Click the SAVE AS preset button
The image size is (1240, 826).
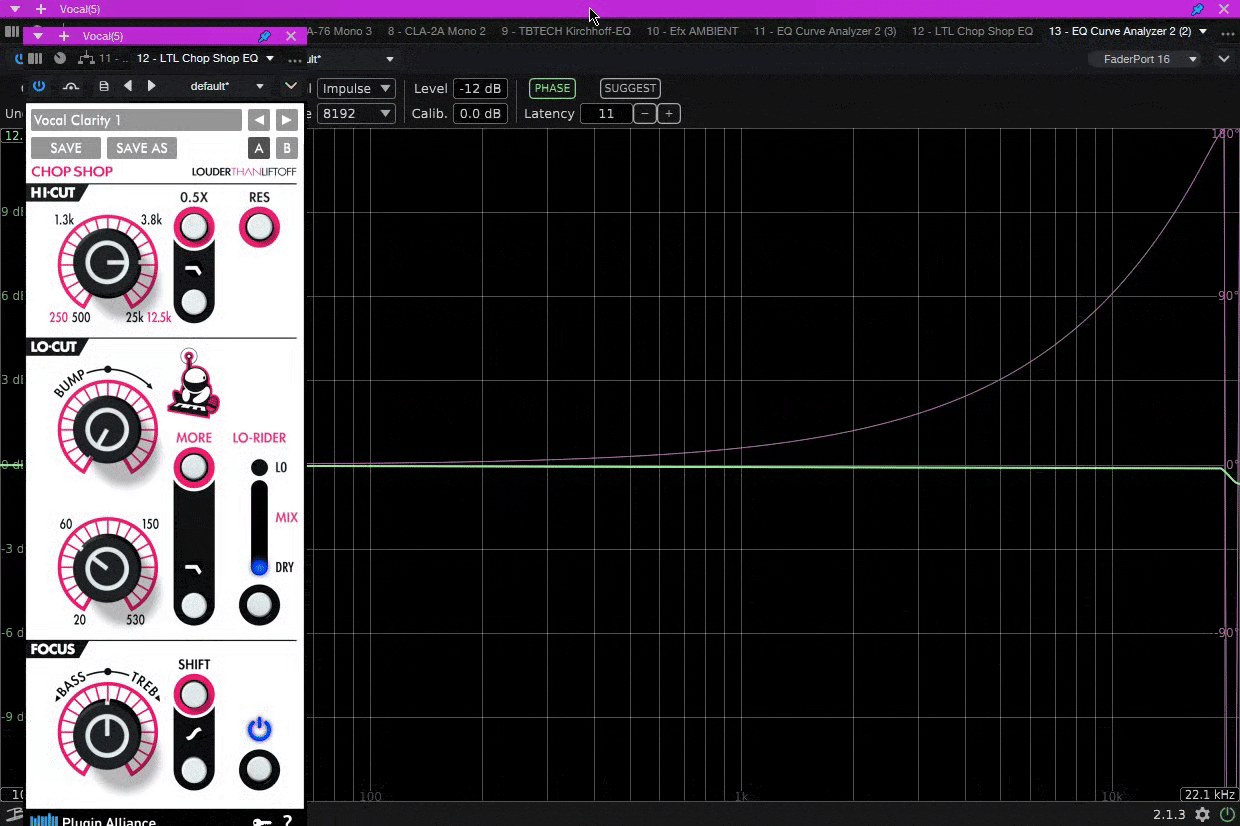point(142,148)
